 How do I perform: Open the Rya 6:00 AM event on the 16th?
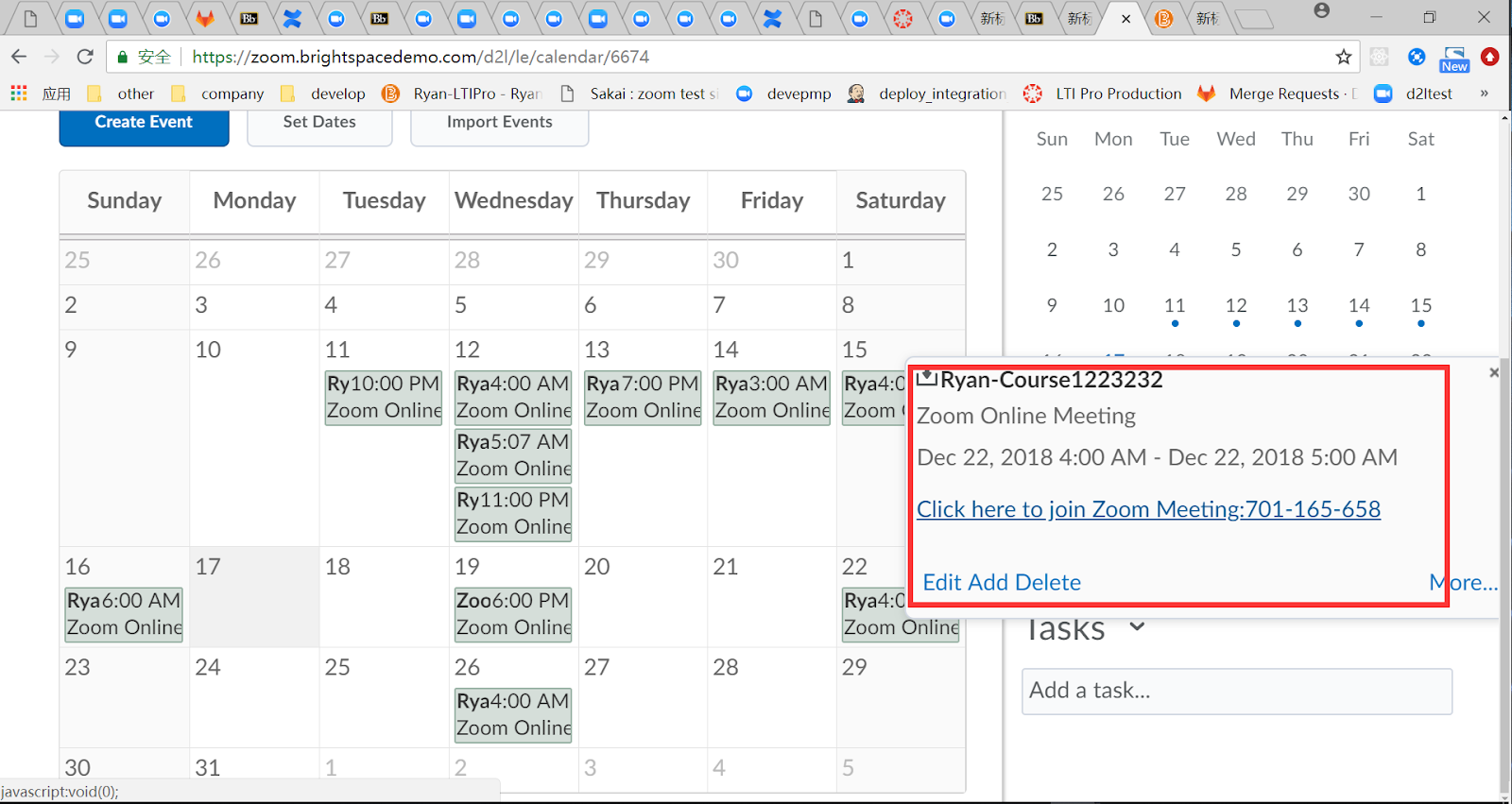tap(124, 614)
